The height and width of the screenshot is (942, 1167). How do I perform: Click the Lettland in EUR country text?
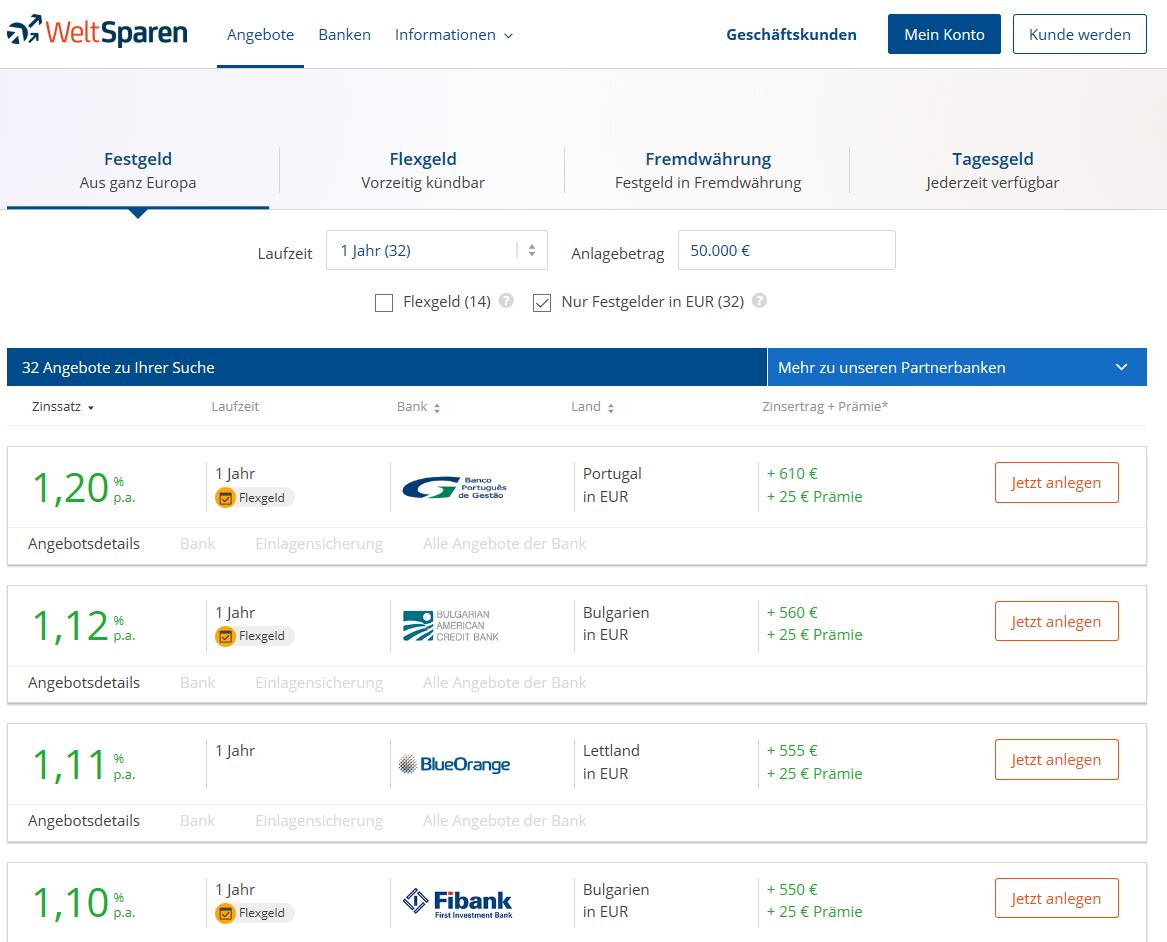tap(611, 762)
